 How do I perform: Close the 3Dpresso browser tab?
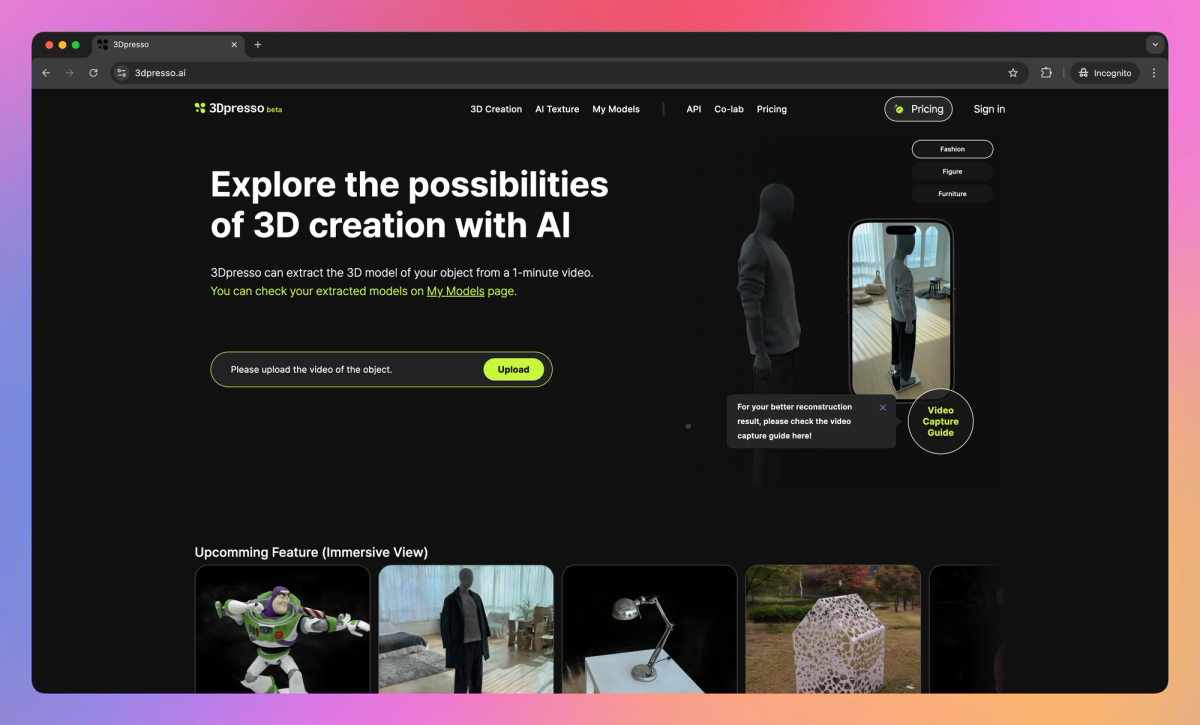pyautogui.click(x=235, y=45)
